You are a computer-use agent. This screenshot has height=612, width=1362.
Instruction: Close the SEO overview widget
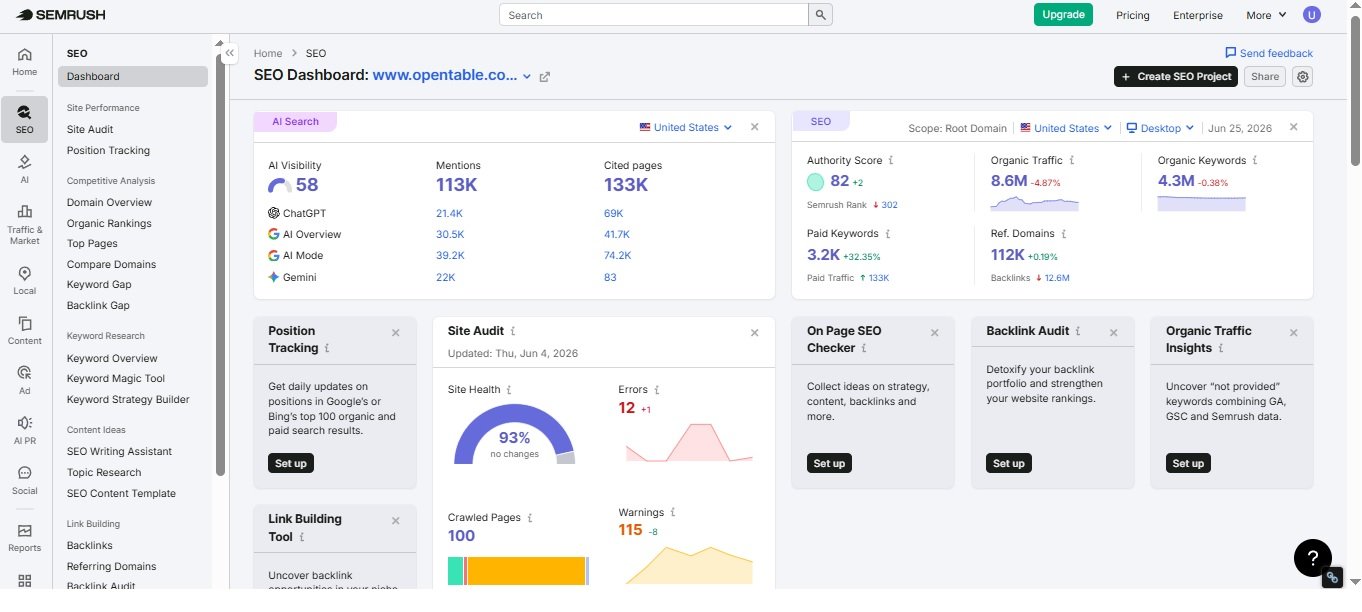click(x=1294, y=127)
